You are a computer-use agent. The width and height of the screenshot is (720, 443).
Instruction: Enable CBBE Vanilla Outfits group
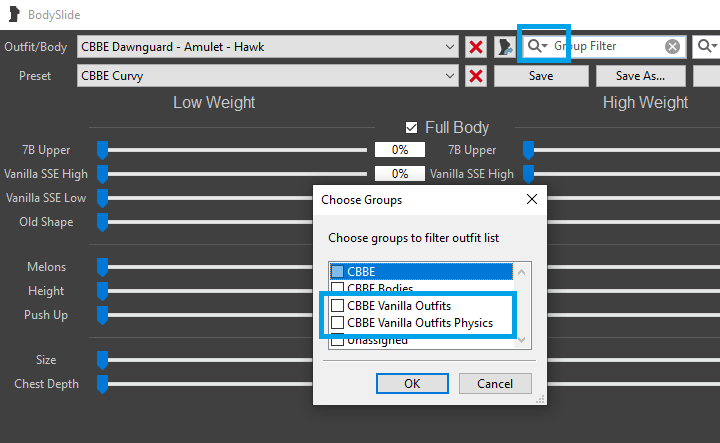pos(338,305)
